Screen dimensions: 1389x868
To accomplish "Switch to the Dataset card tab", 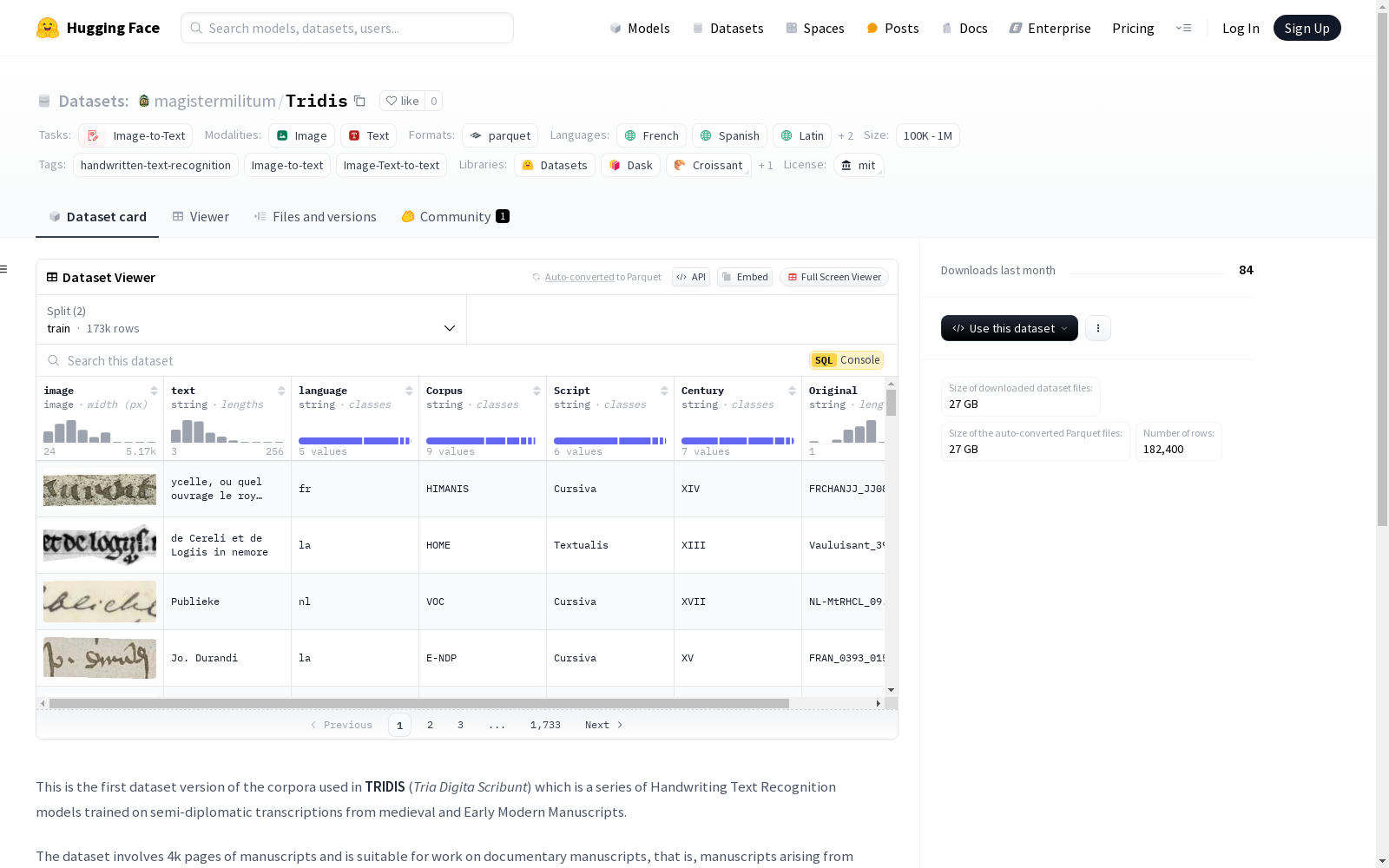I will tap(97, 217).
